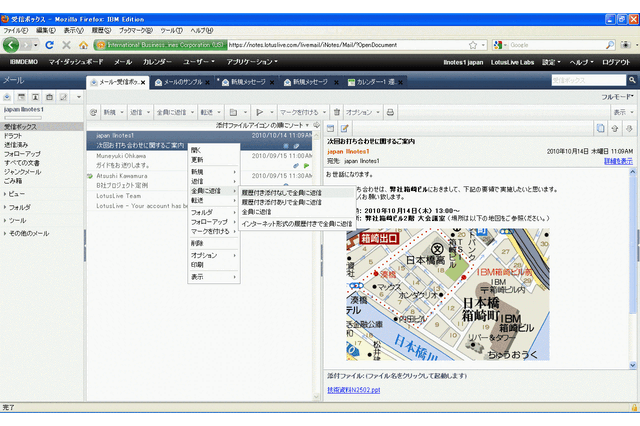Click the LotusLive Labs link
Viewport: 640px width, 426px height.
(x=512, y=62)
